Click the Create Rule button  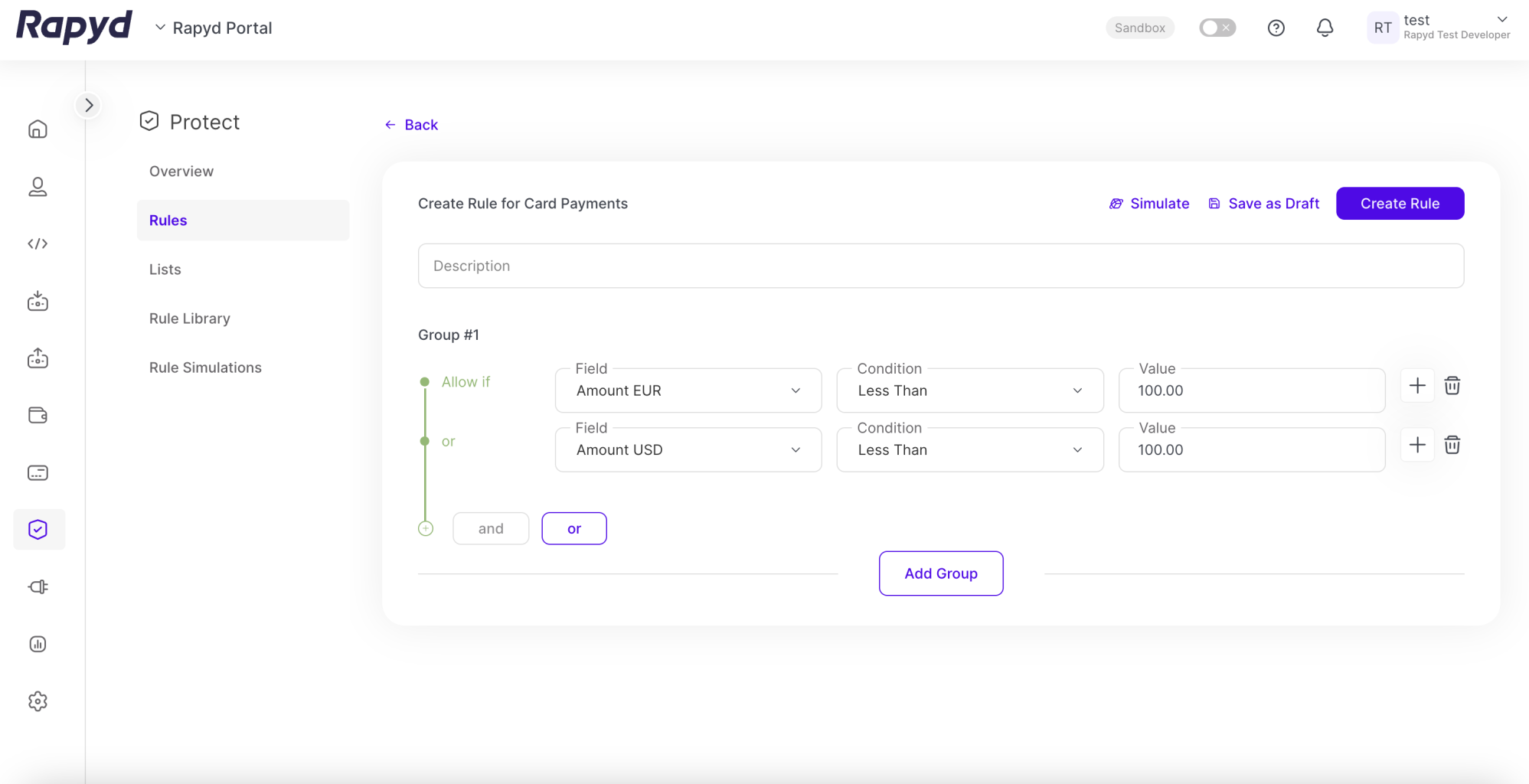(1400, 204)
